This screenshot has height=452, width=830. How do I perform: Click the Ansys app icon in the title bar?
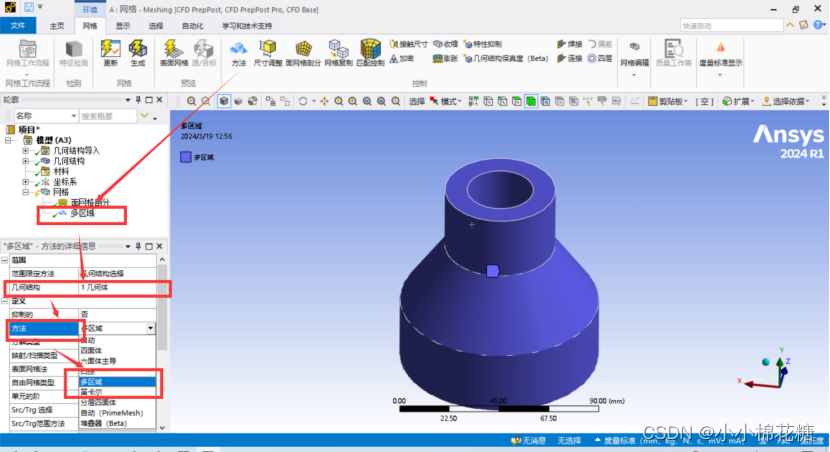click(x=10, y=7)
